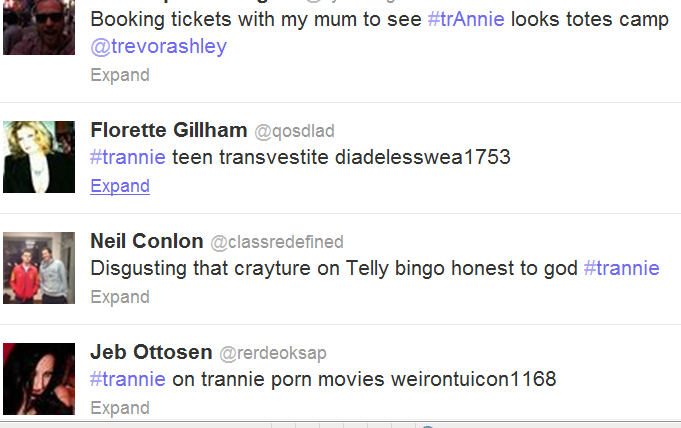Viewport: 681px width, 428px height.
Task: Expand Neil Conlon's tweet
Action: (x=120, y=297)
